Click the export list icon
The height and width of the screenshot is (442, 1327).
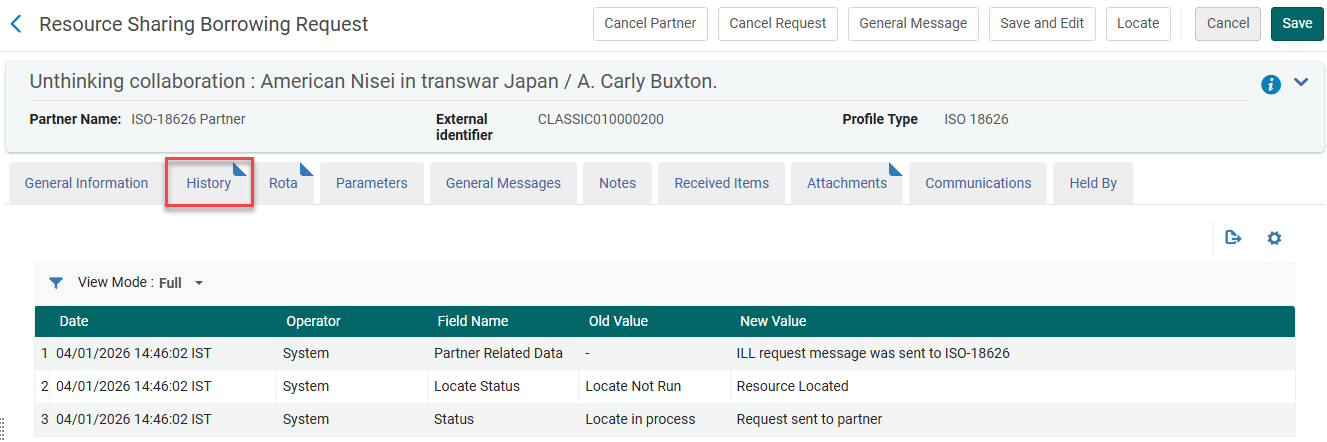pos(1234,238)
